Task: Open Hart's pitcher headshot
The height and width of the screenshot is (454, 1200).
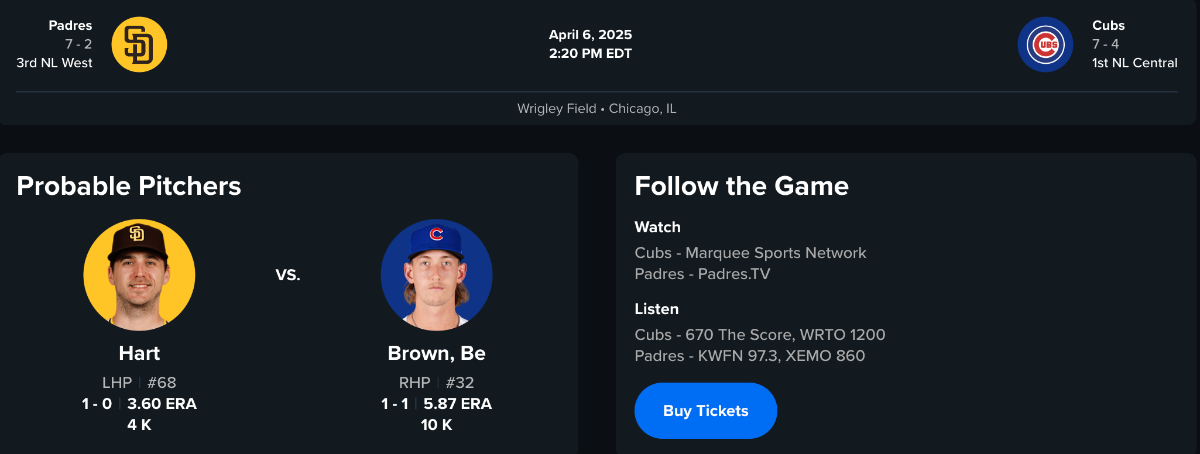Action: 139,275
